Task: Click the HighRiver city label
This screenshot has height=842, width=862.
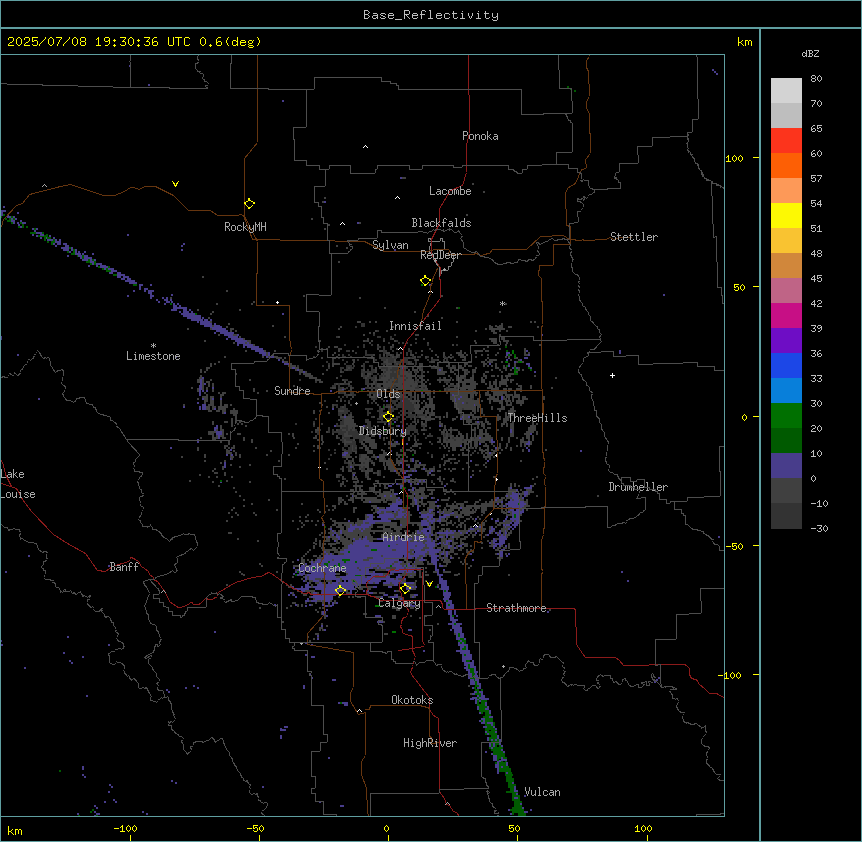Action: [x=430, y=743]
